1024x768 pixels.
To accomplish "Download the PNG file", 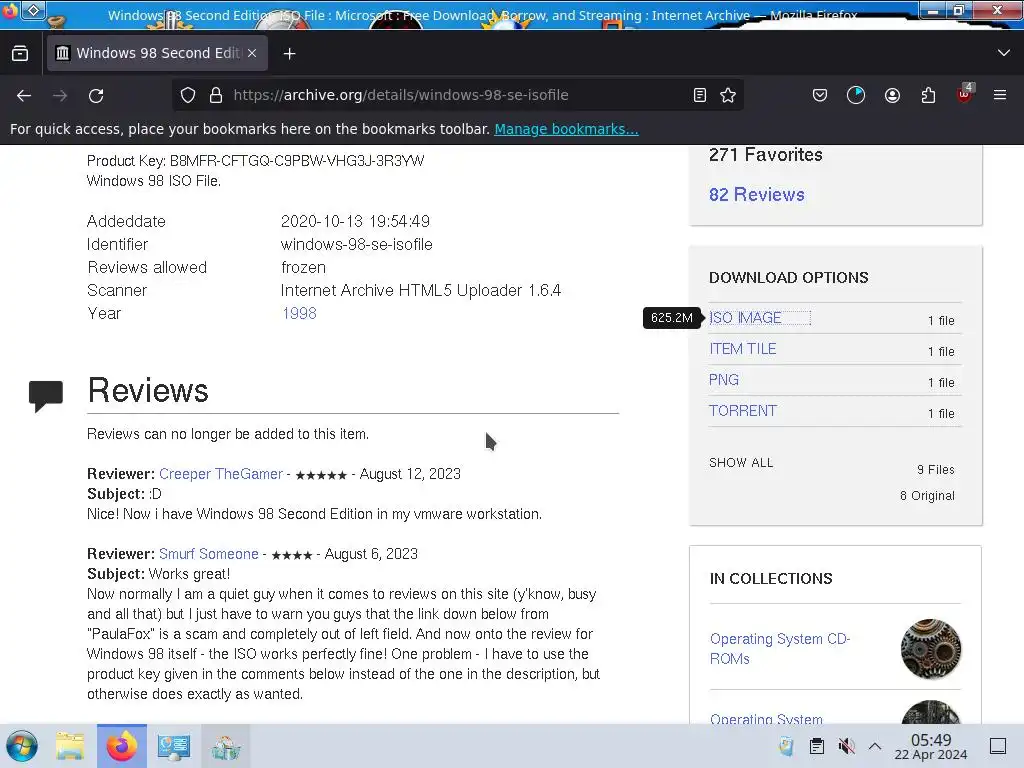I will click(724, 380).
